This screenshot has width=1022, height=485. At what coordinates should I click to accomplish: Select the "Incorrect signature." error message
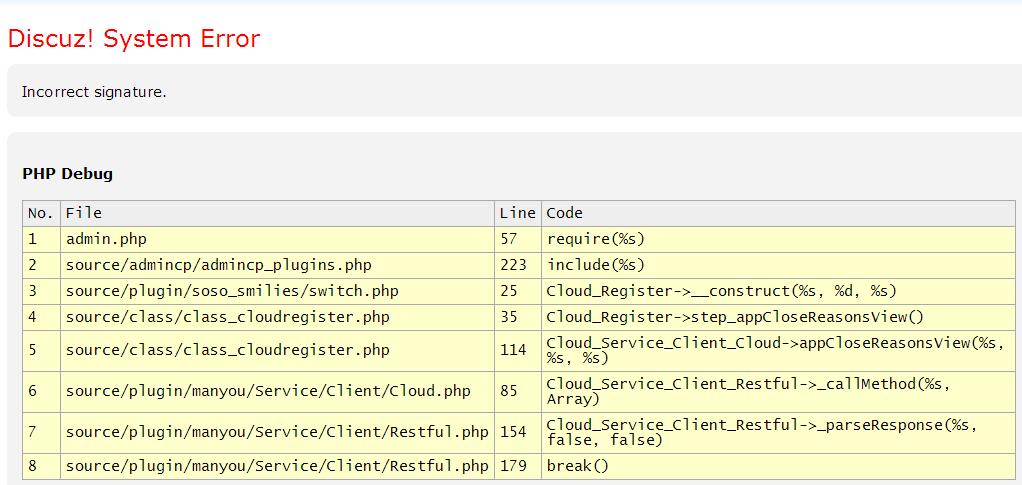[94, 92]
